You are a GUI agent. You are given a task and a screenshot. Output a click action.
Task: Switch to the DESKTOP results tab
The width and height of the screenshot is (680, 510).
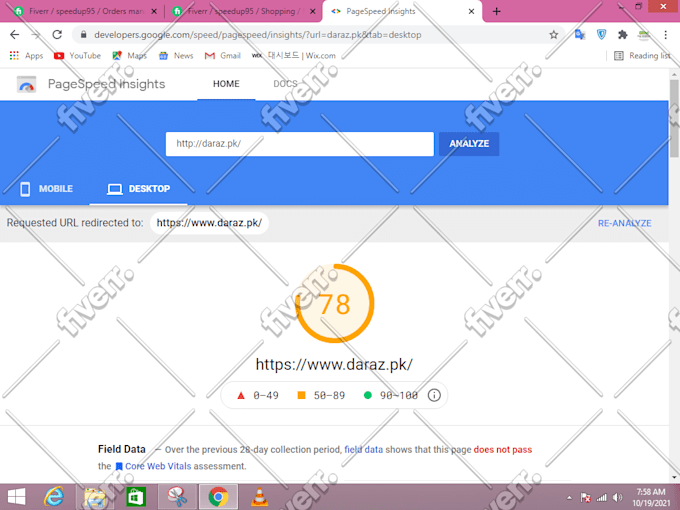click(138, 189)
